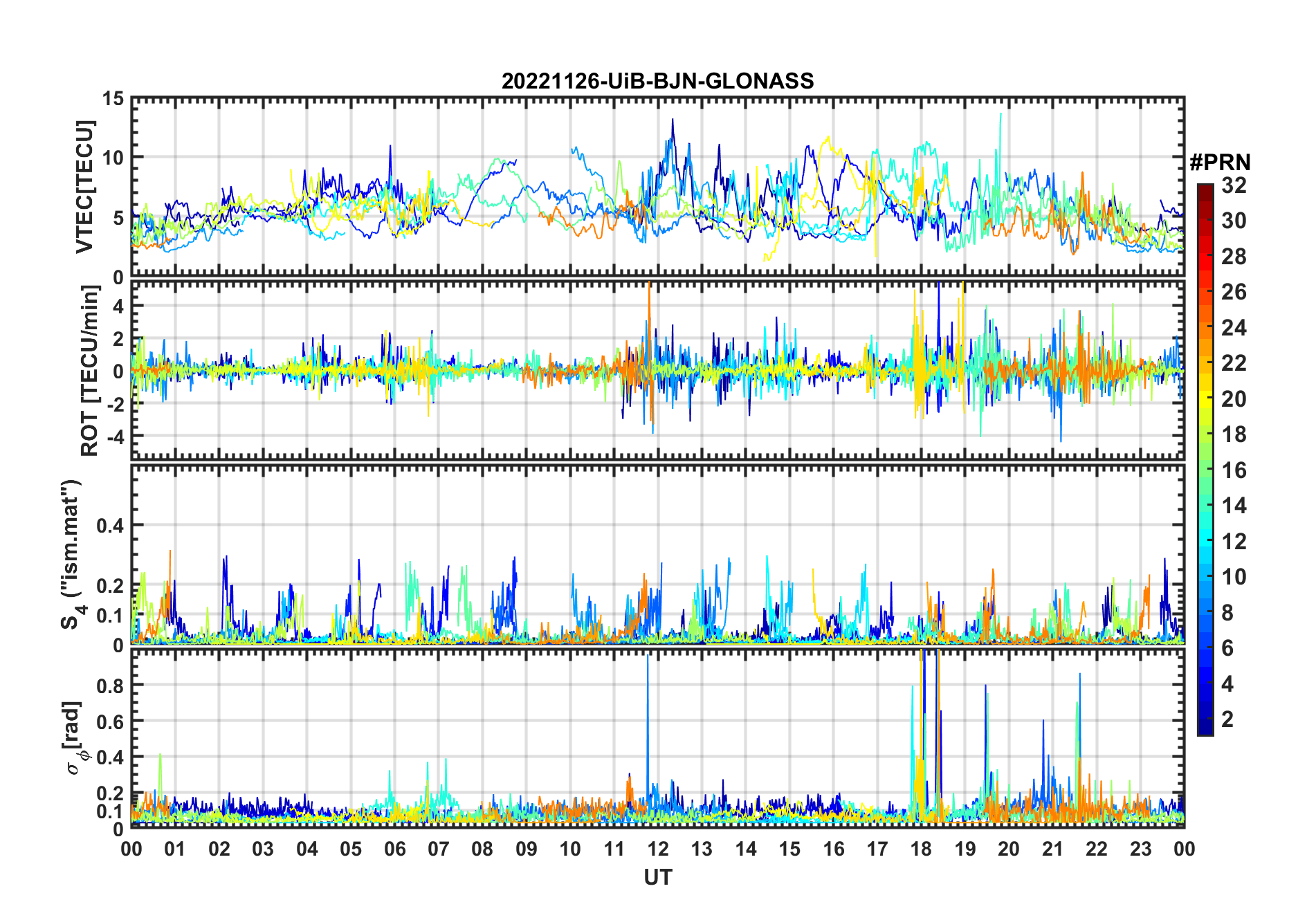This screenshot has height=920, width=1316.
Task: Click inside the sigma-phi phase scintillation panel
Action: (657, 738)
